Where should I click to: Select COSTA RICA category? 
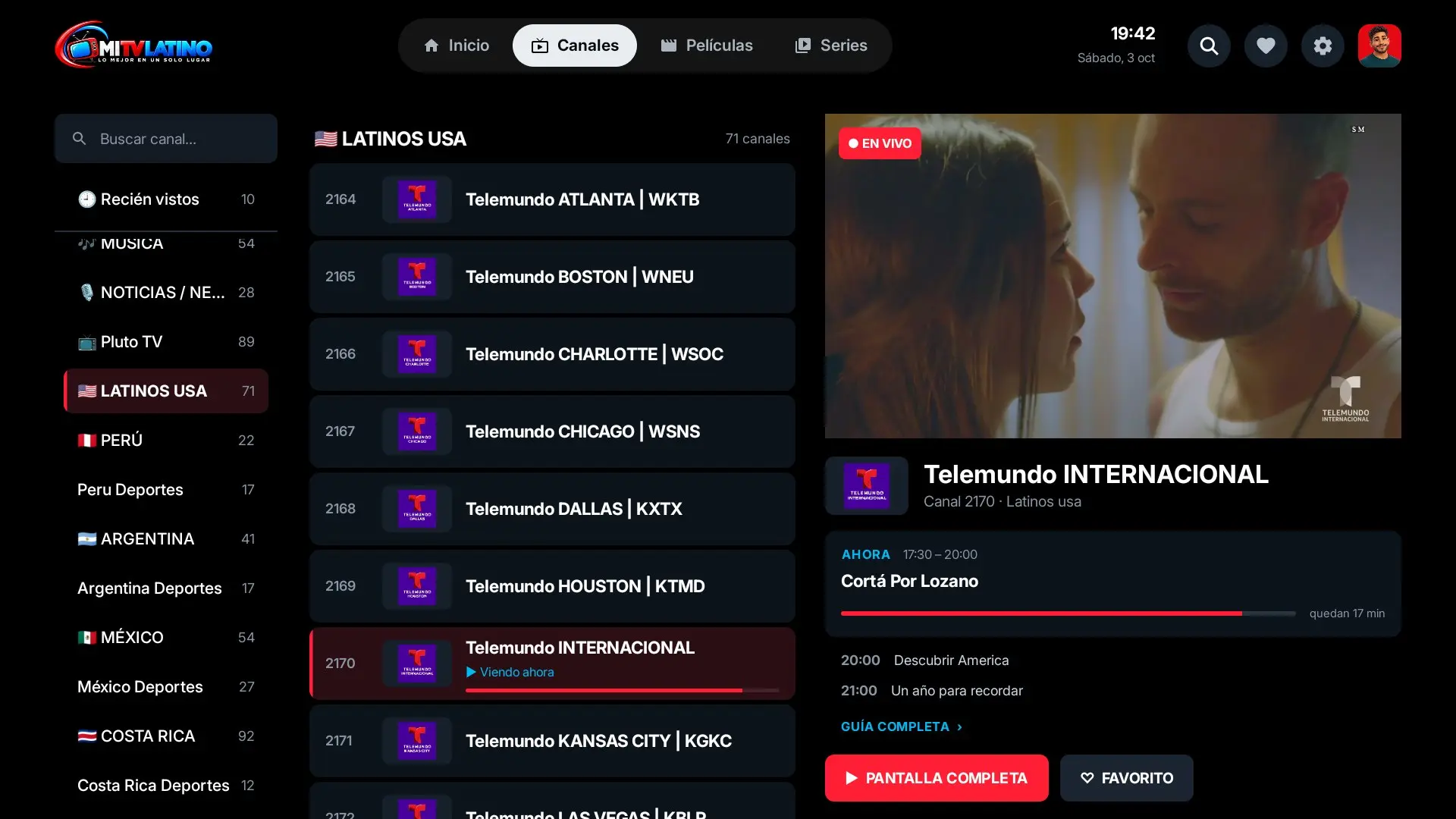tap(166, 736)
